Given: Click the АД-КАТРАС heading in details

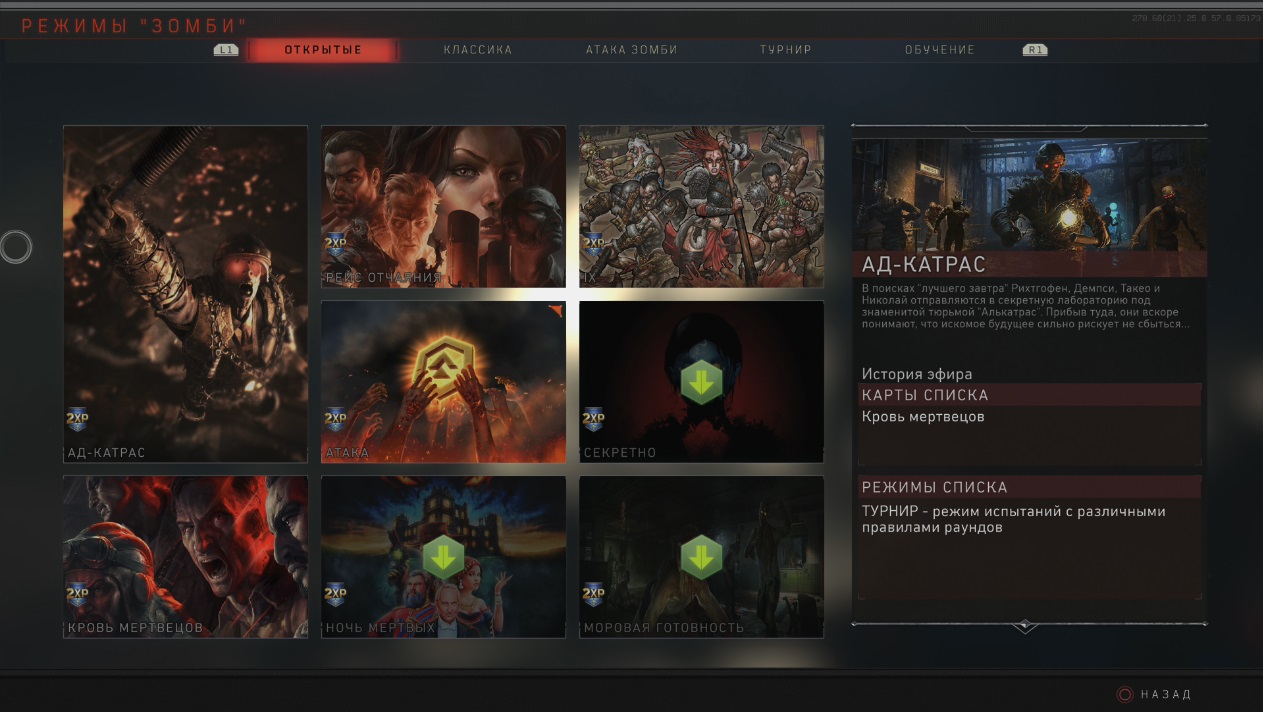Looking at the screenshot, I should [924, 264].
